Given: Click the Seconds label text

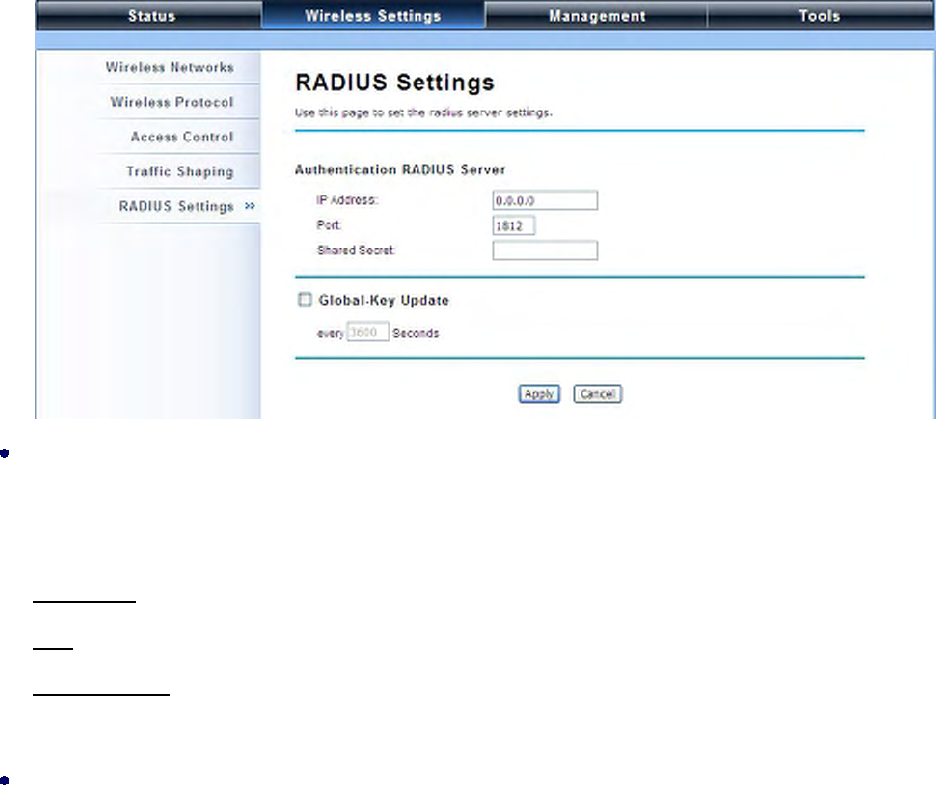Looking at the screenshot, I should coord(415,333).
